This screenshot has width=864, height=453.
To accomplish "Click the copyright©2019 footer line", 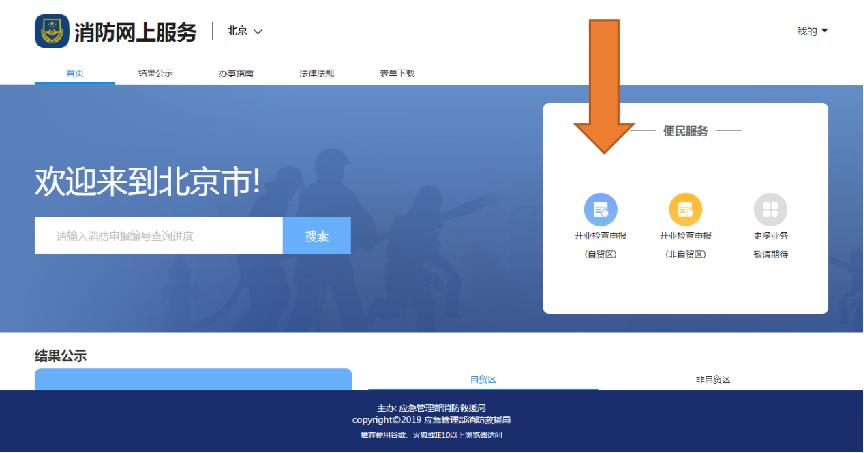I will 431,420.
